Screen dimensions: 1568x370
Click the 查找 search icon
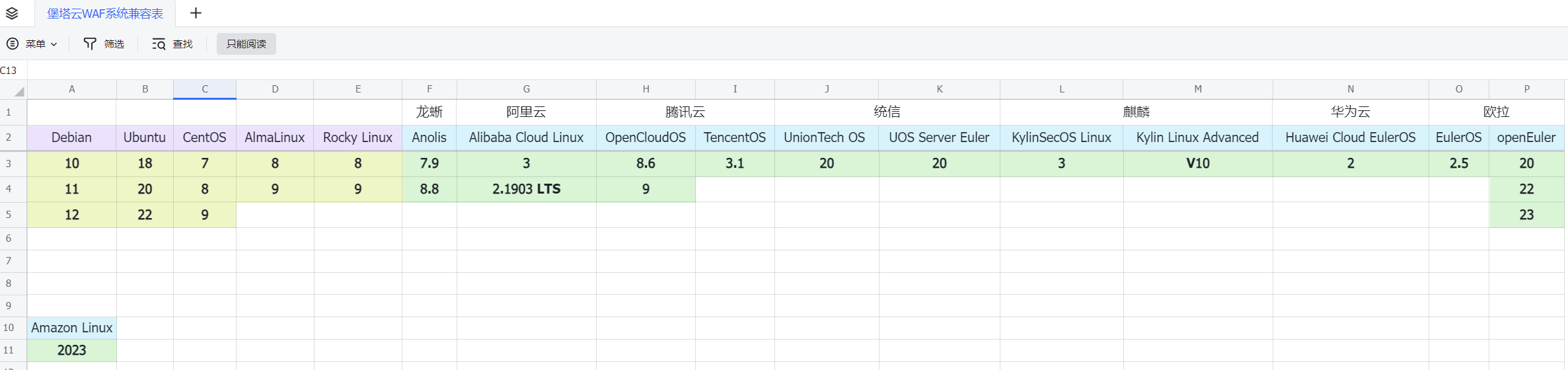[x=159, y=44]
